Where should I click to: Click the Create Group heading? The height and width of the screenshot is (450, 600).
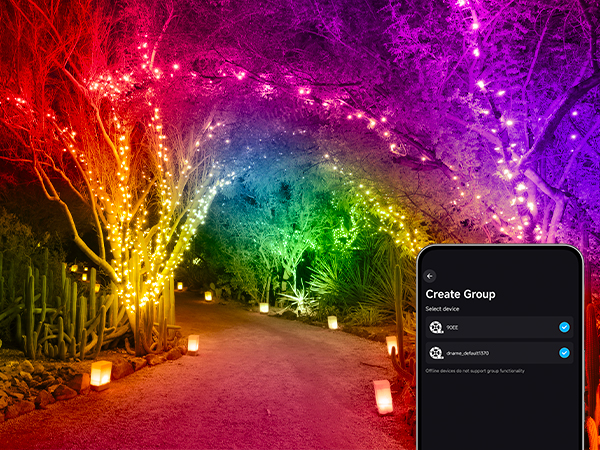point(460,294)
